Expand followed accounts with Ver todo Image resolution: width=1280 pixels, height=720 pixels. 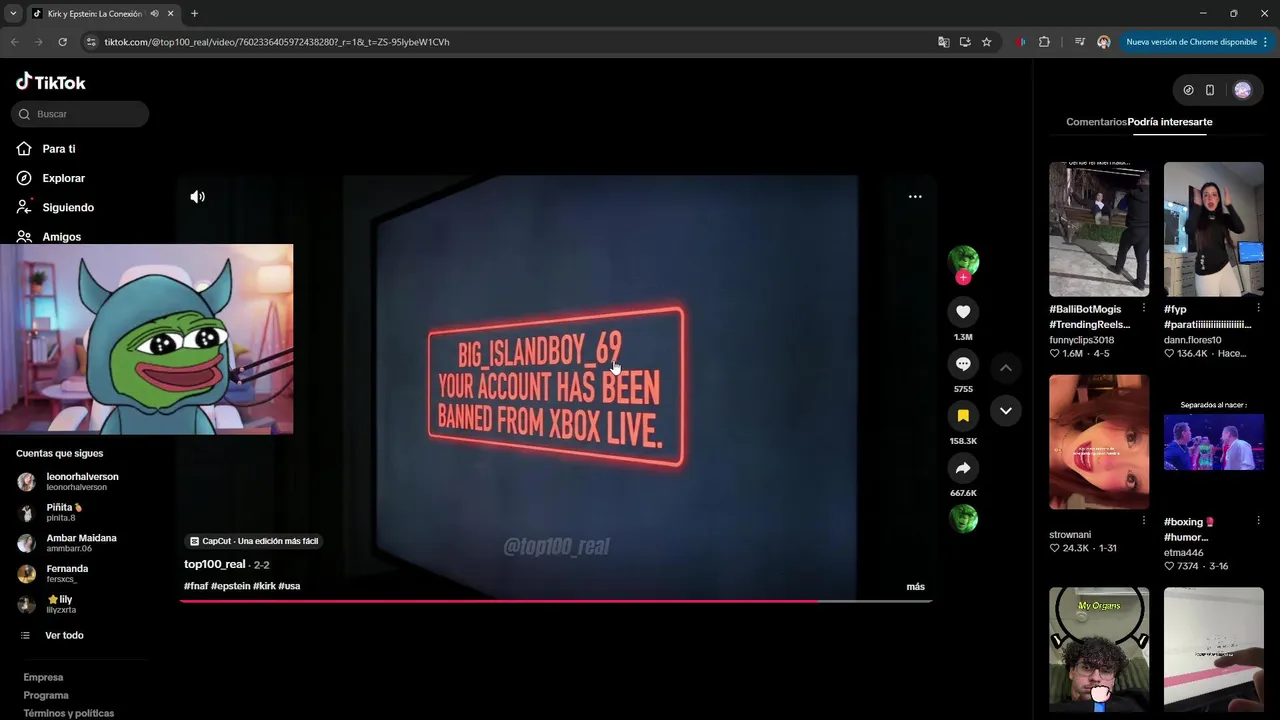(64, 636)
